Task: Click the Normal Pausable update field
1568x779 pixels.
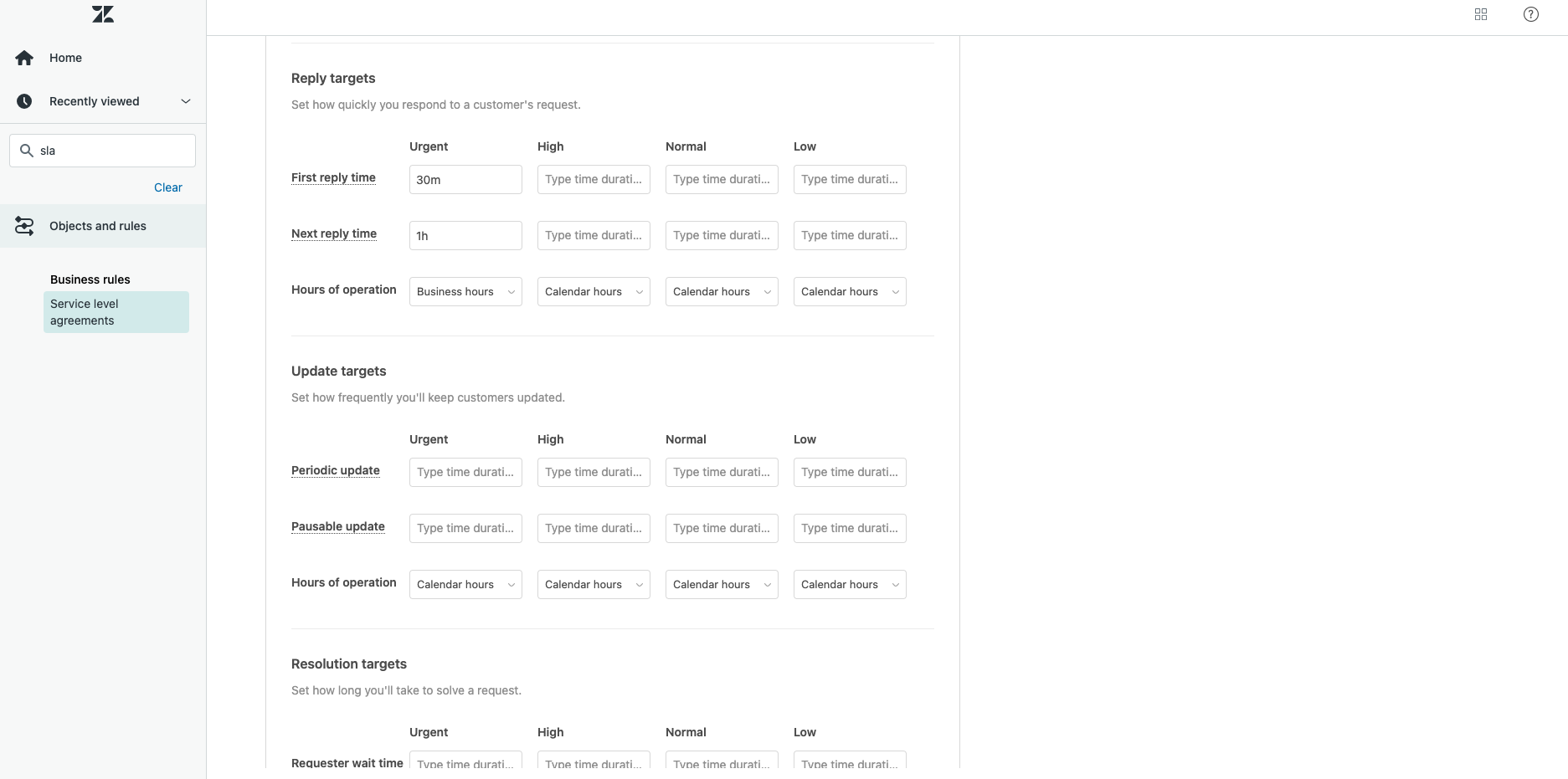Action: [722, 529]
